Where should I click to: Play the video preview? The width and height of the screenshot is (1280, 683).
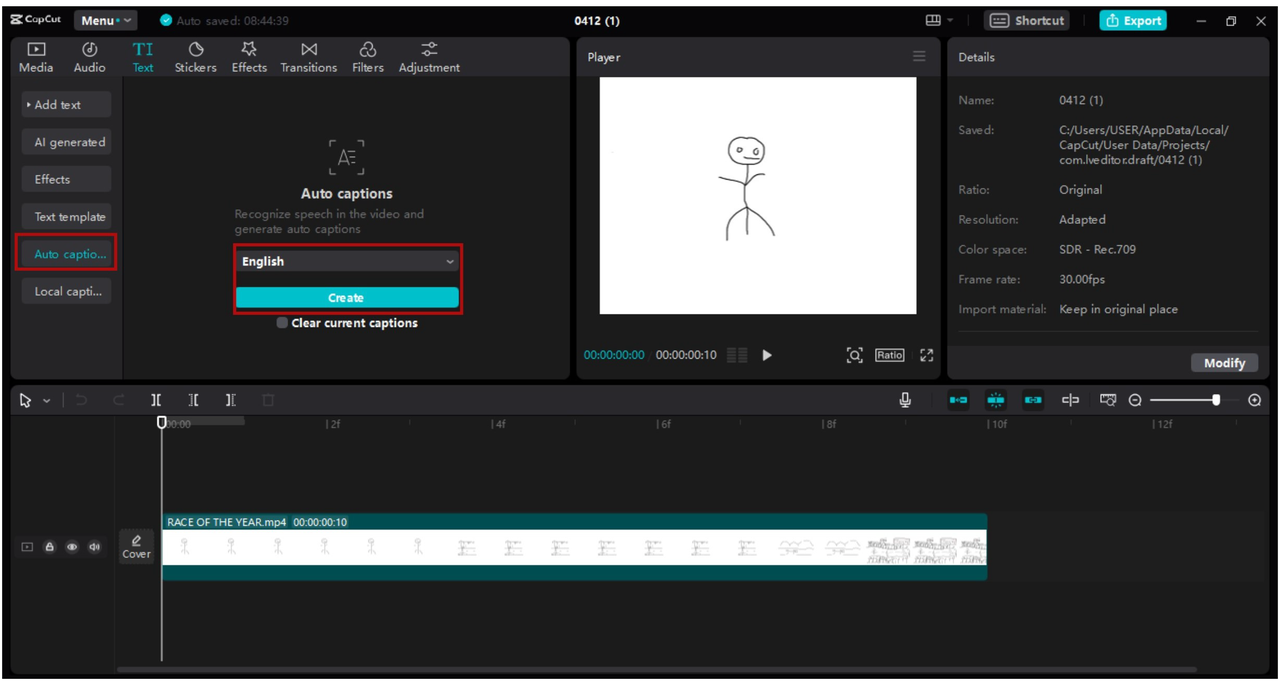point(767,355)
